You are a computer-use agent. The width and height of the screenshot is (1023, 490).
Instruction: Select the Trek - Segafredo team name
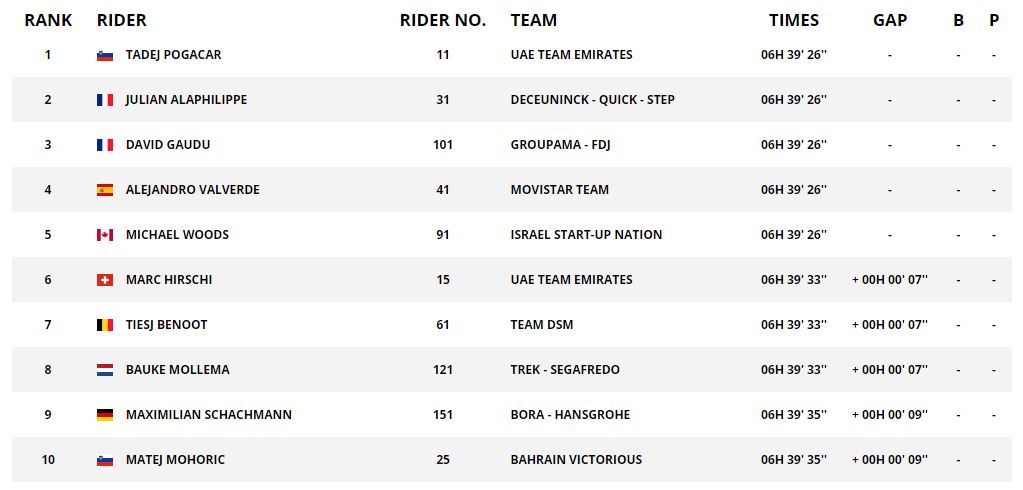[565, 370]
